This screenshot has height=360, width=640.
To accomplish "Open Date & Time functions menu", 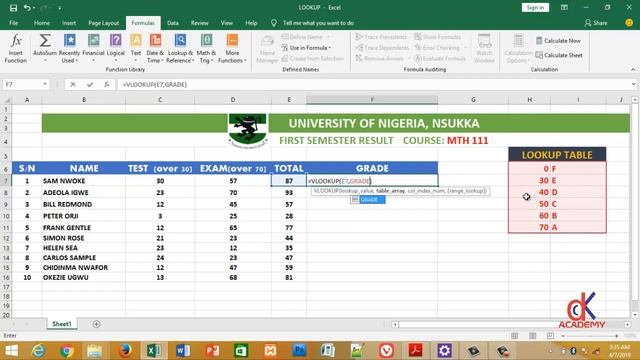I will coord(155,49).
